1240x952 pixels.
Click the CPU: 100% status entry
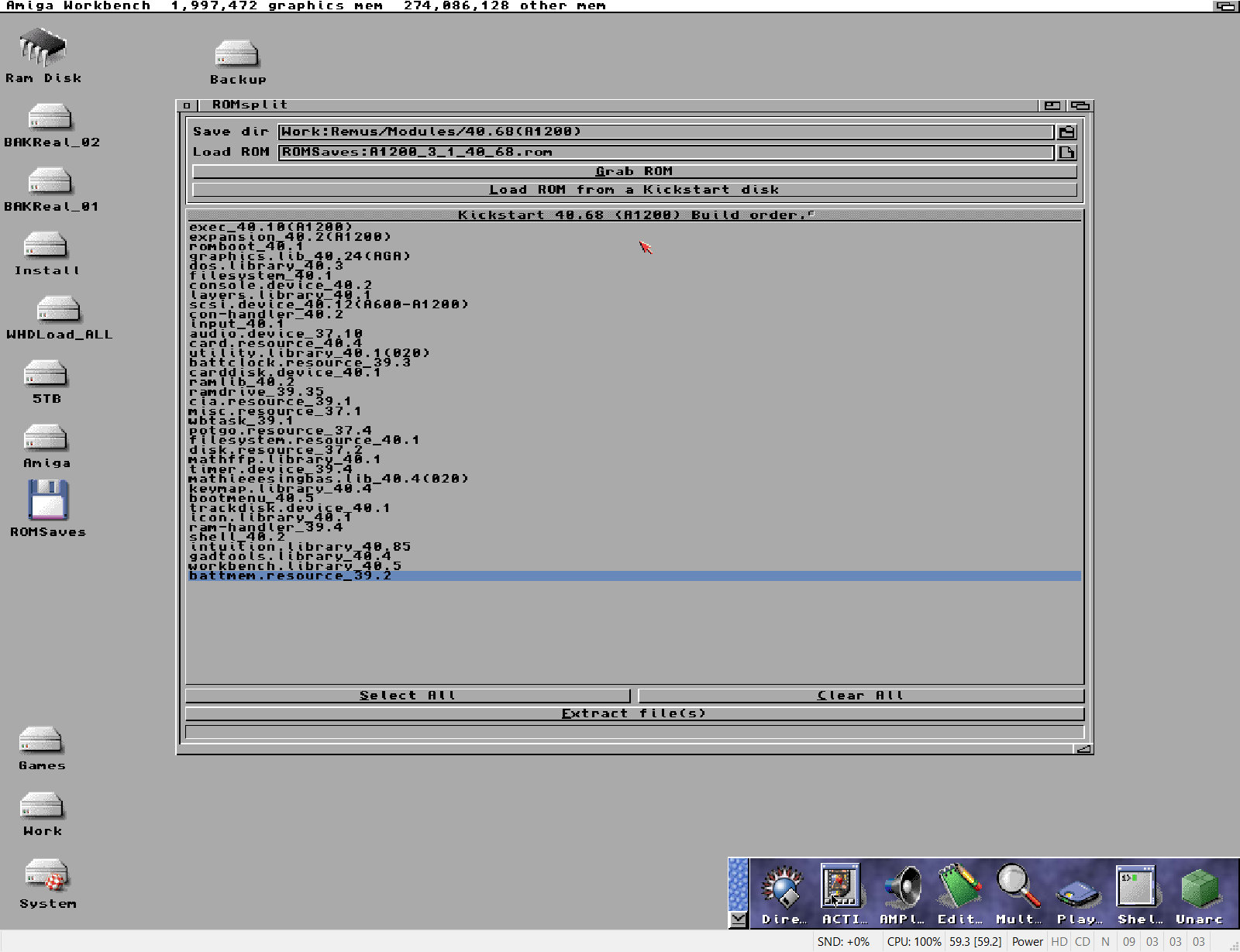pos(914,942)
